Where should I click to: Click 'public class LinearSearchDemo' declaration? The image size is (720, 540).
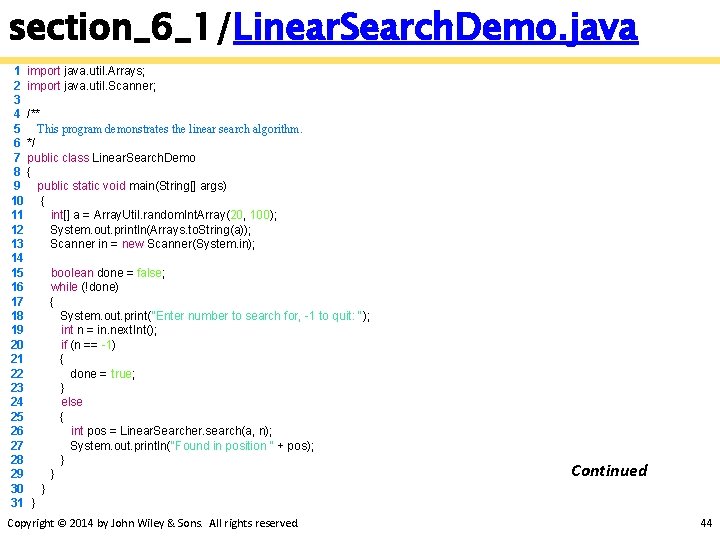pos(111,158)
